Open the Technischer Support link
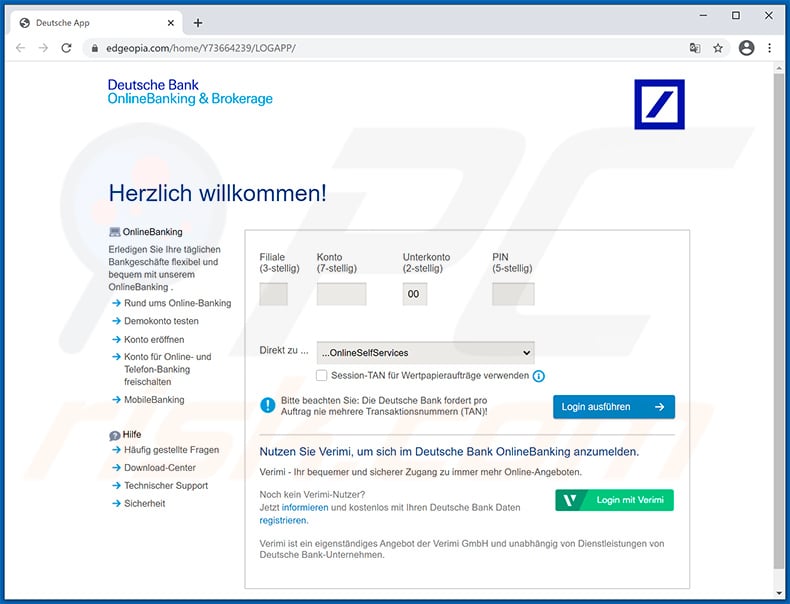Screen dimensions: 790x604 [166, 486]
